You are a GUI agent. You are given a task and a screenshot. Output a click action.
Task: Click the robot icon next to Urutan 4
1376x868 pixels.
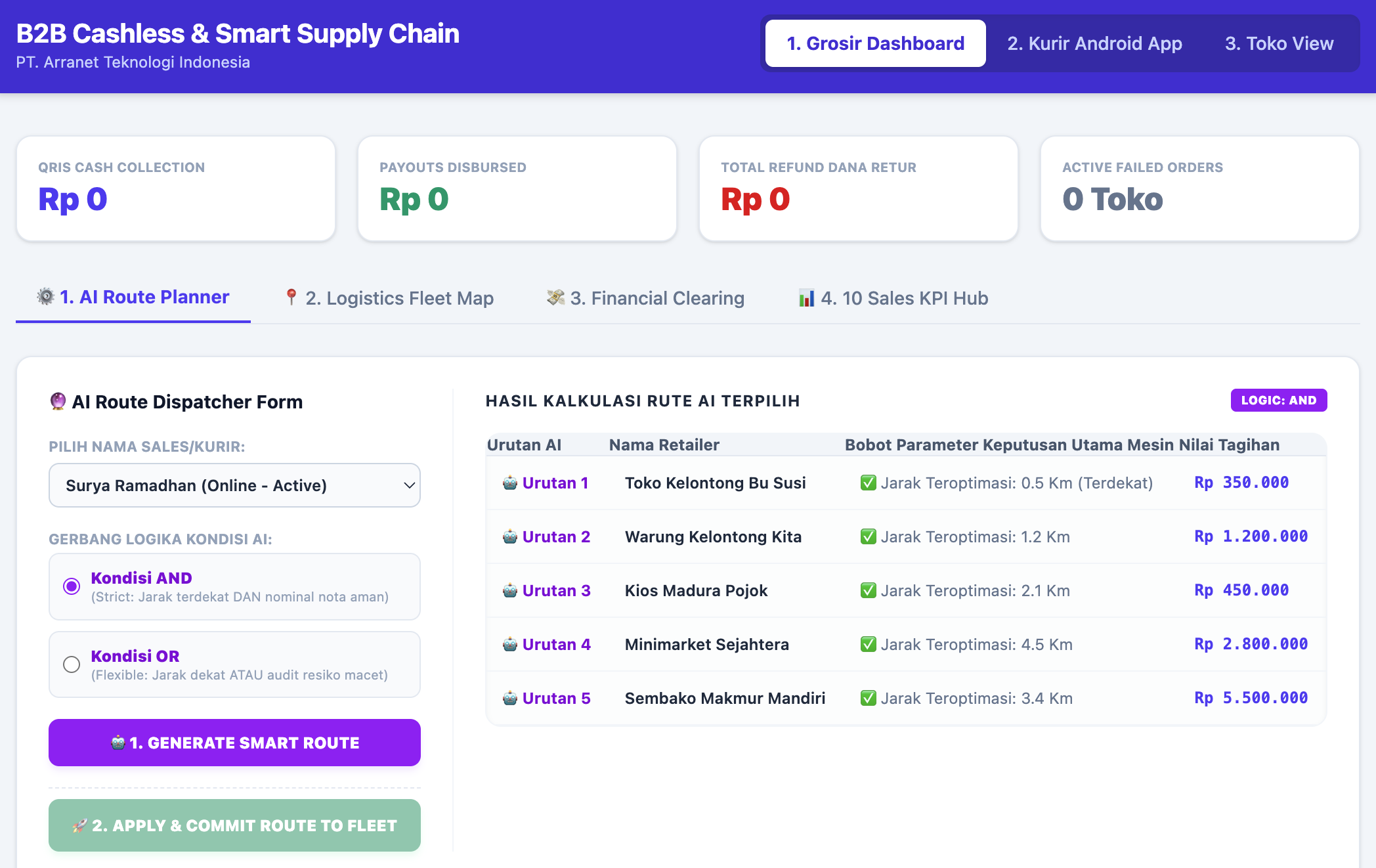tap(510, 645)
